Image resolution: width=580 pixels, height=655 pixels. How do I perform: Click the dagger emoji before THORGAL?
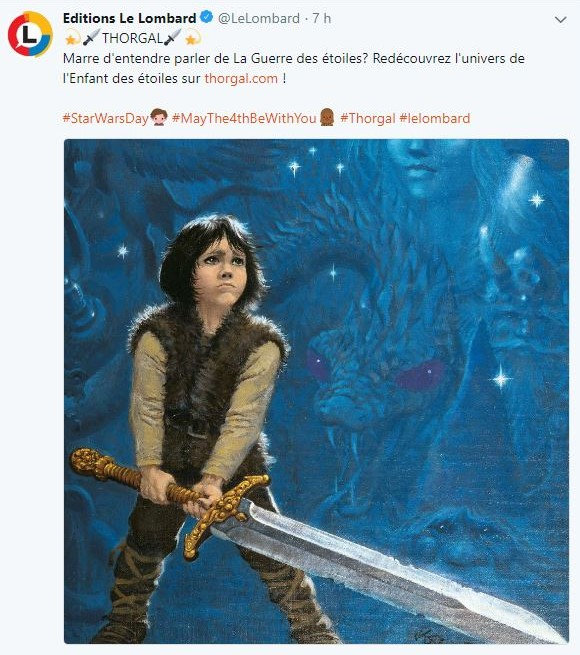click(92, 38)
